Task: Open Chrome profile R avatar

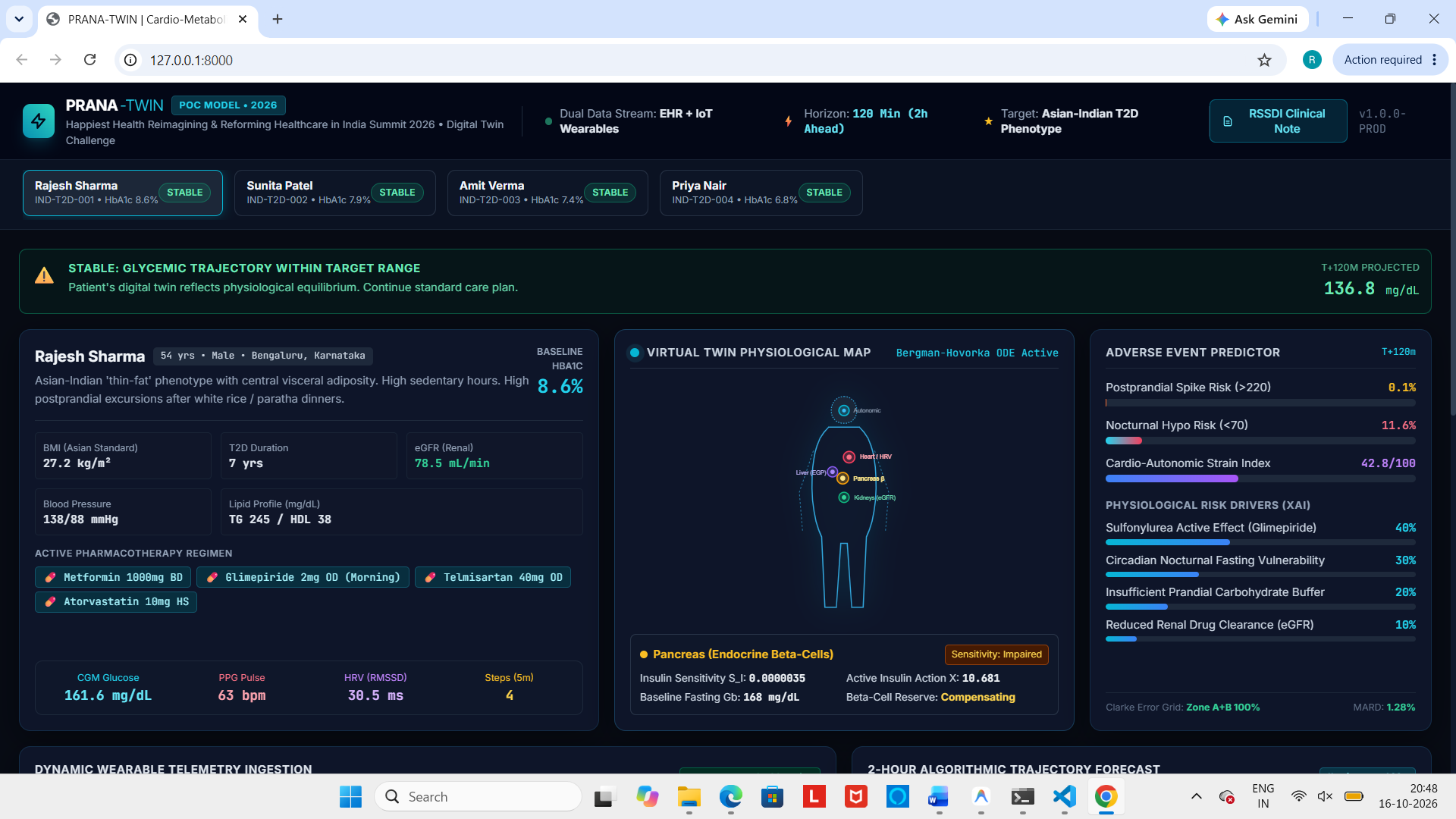Action: click(x=1312, y=60)
